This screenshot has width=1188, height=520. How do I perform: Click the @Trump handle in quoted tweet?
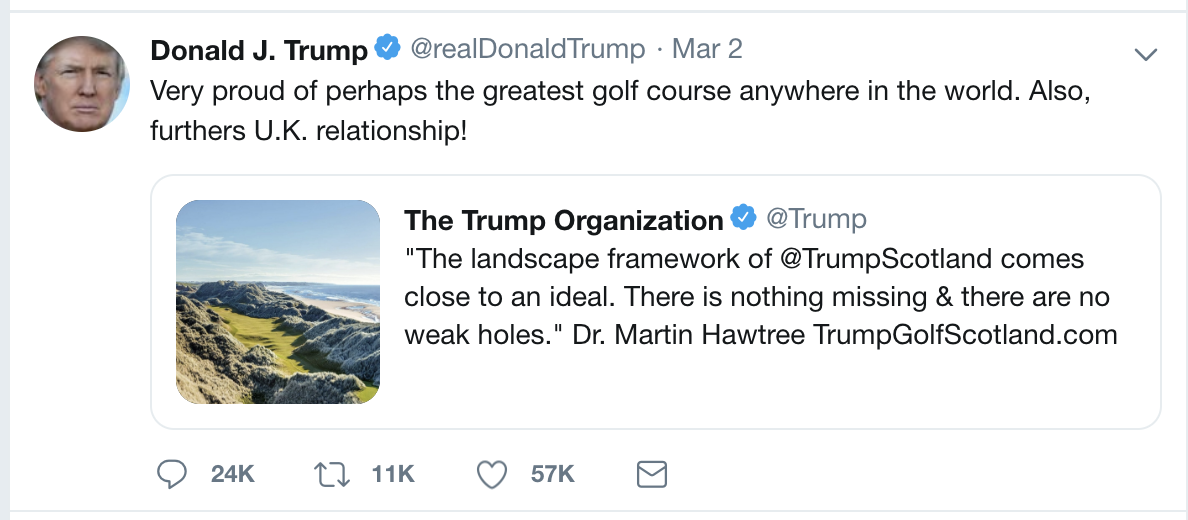[x=816, y=219]
